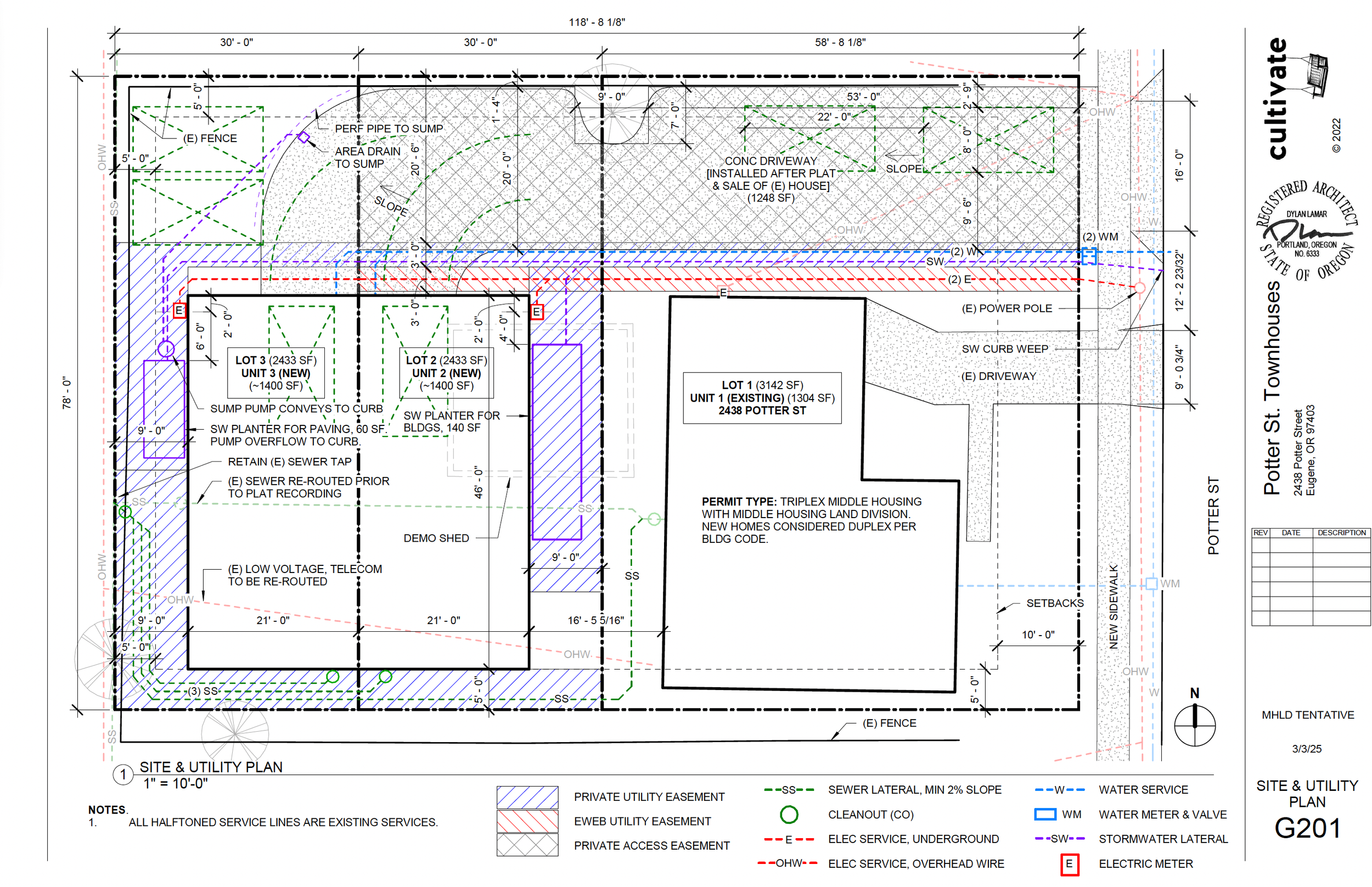Click the halftone WM box on Potter St

tap(1151, 583)
